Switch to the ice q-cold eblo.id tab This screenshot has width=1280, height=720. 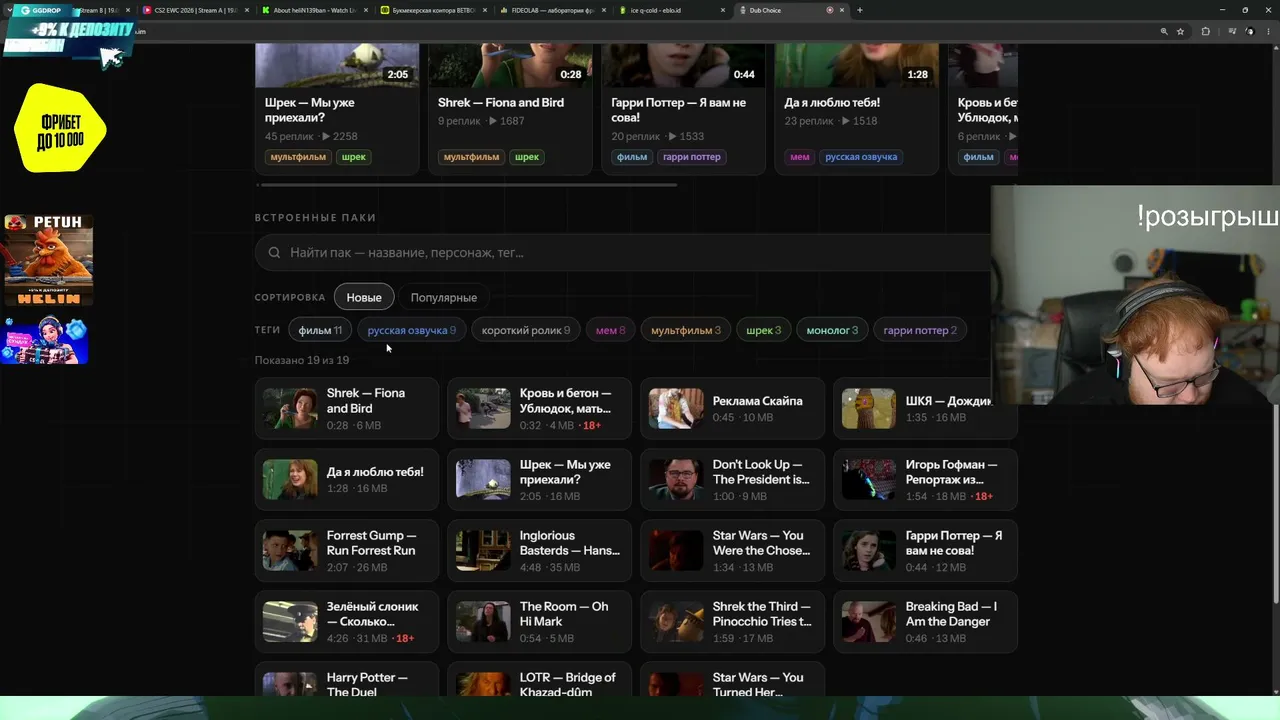[670, 10]
